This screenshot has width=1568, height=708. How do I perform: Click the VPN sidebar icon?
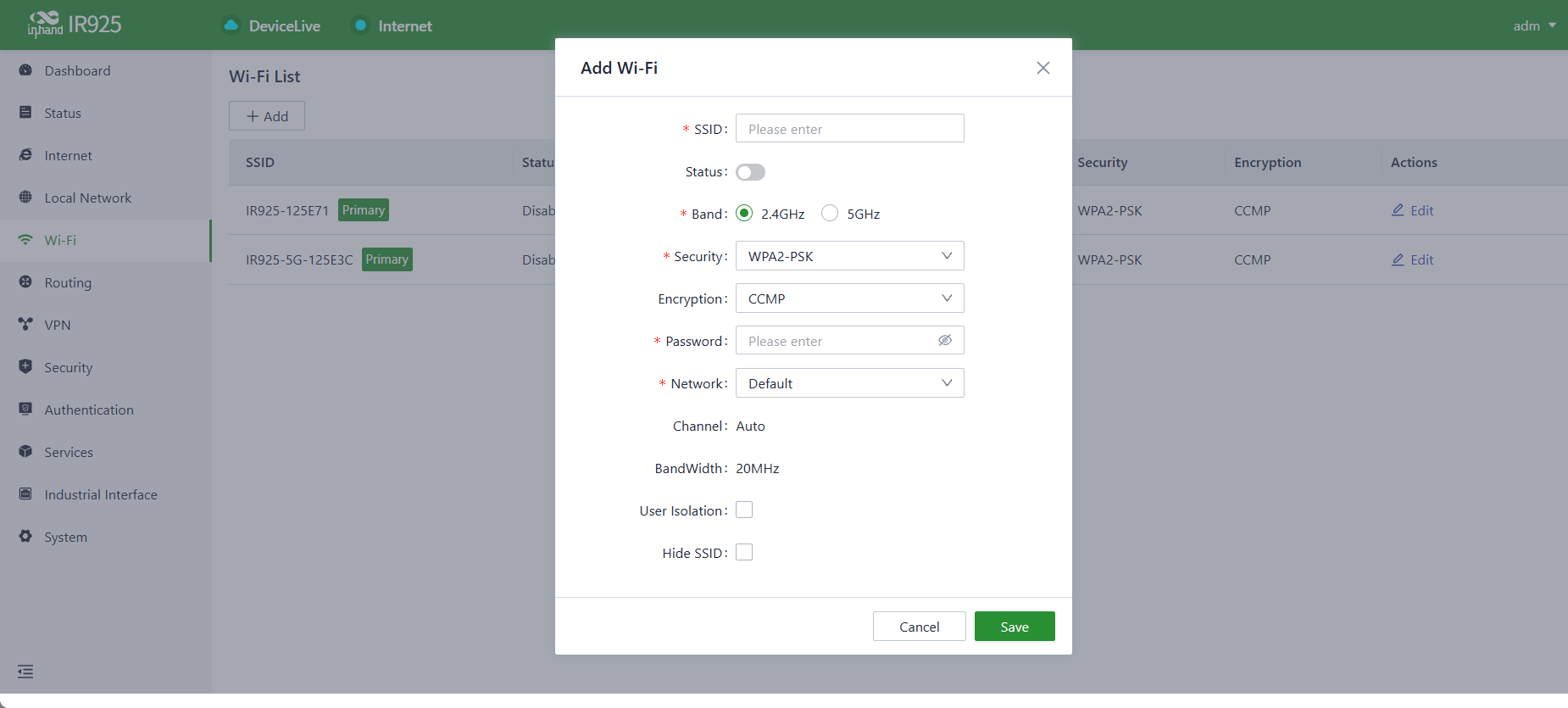[x=25, y=325]
